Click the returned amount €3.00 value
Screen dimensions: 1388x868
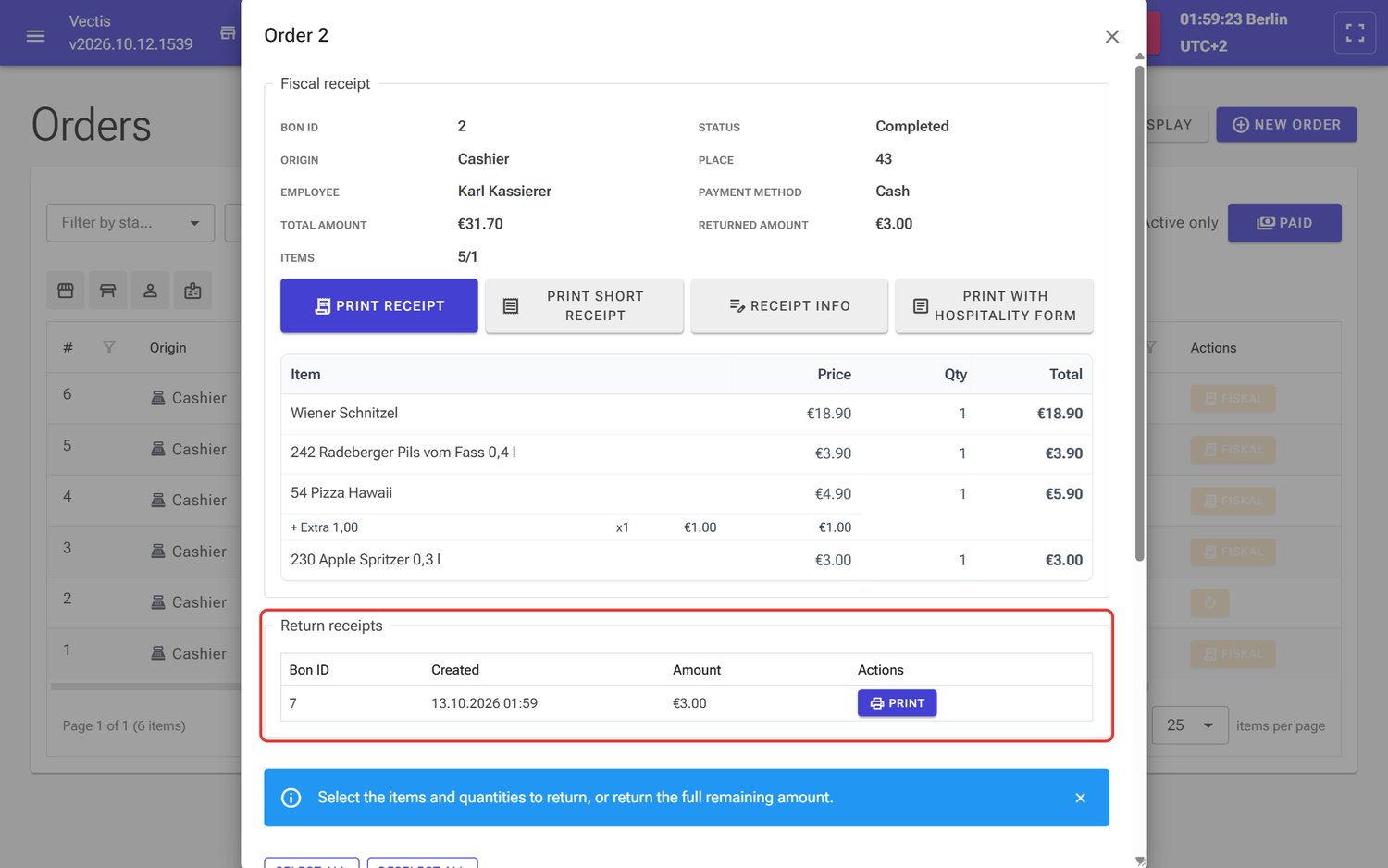coord(894,224)
